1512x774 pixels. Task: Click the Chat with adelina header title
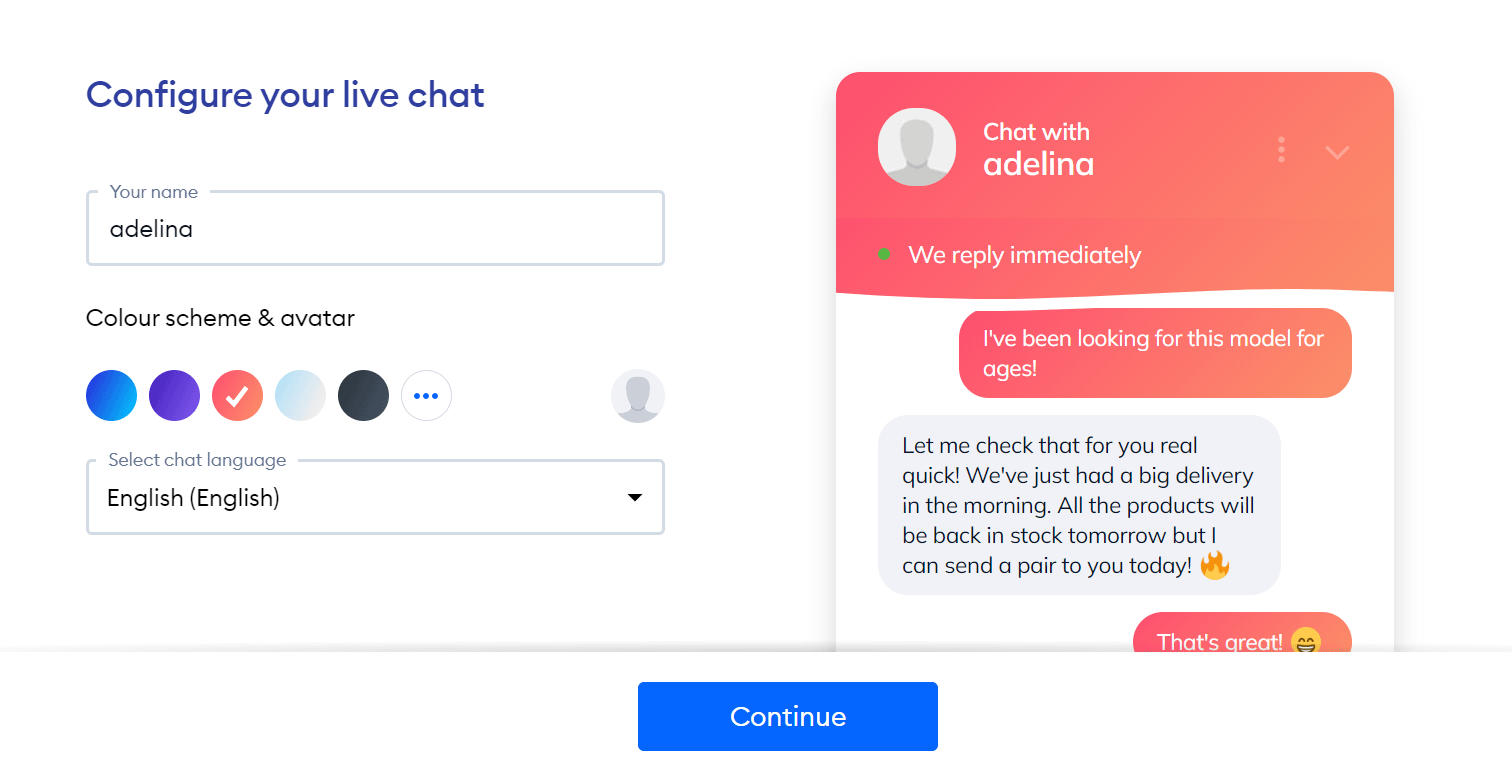tap(1038, 148)
